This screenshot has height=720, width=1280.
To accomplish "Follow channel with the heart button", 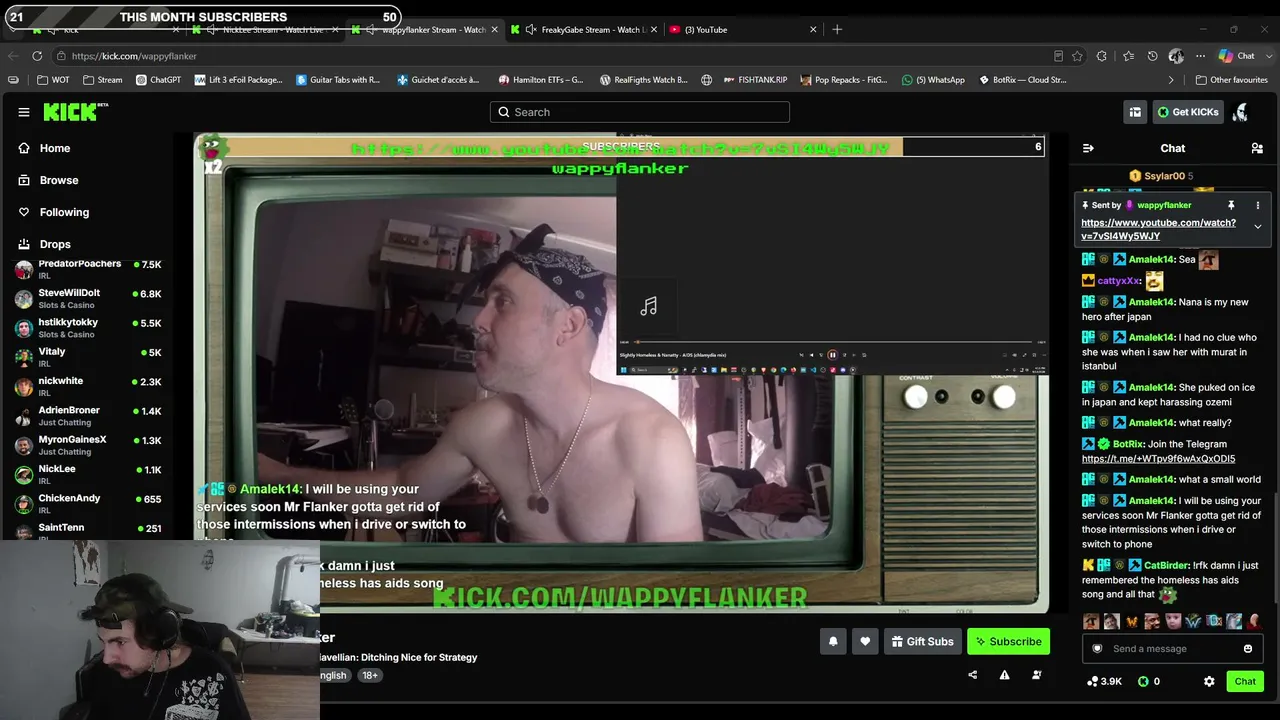I will click(865, 642).
